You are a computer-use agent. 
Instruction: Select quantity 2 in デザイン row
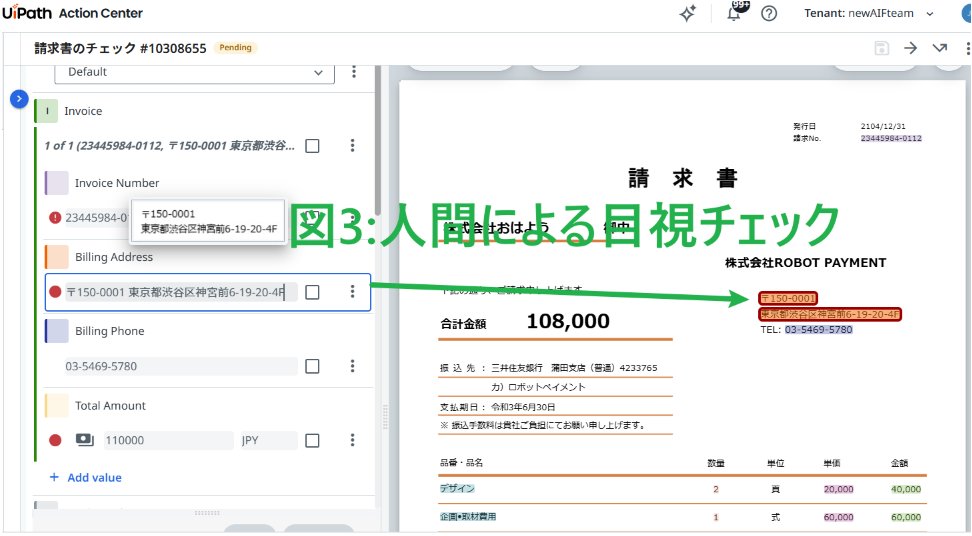coord(715,489)
